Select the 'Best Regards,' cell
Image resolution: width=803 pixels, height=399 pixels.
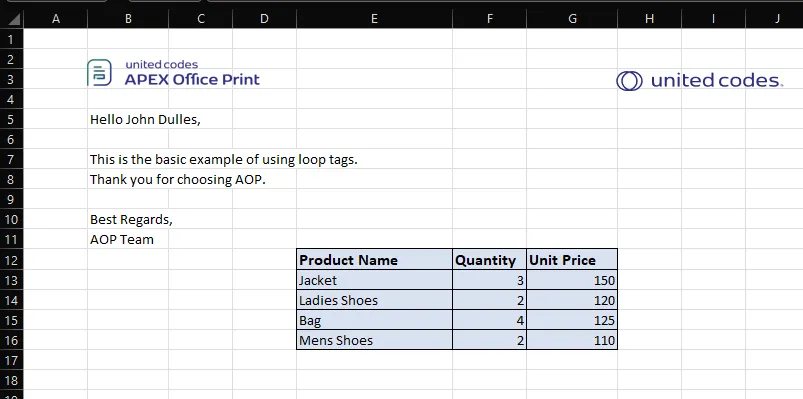128,219
